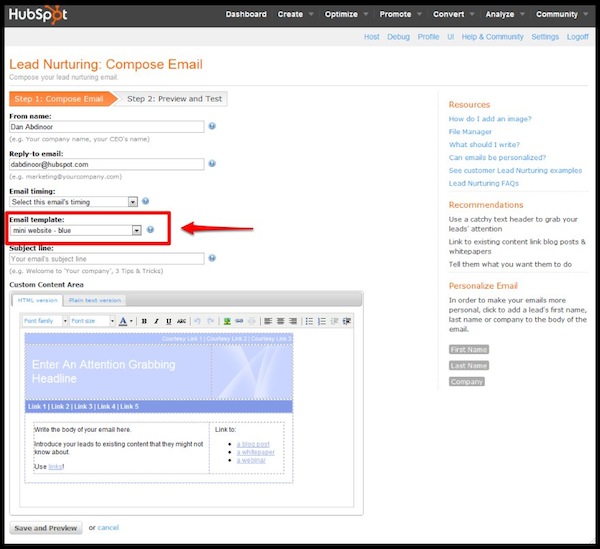Viewport: 600px width, 549px height.
Task: Expand the Convert menu
Action: (x=454, y=14)
